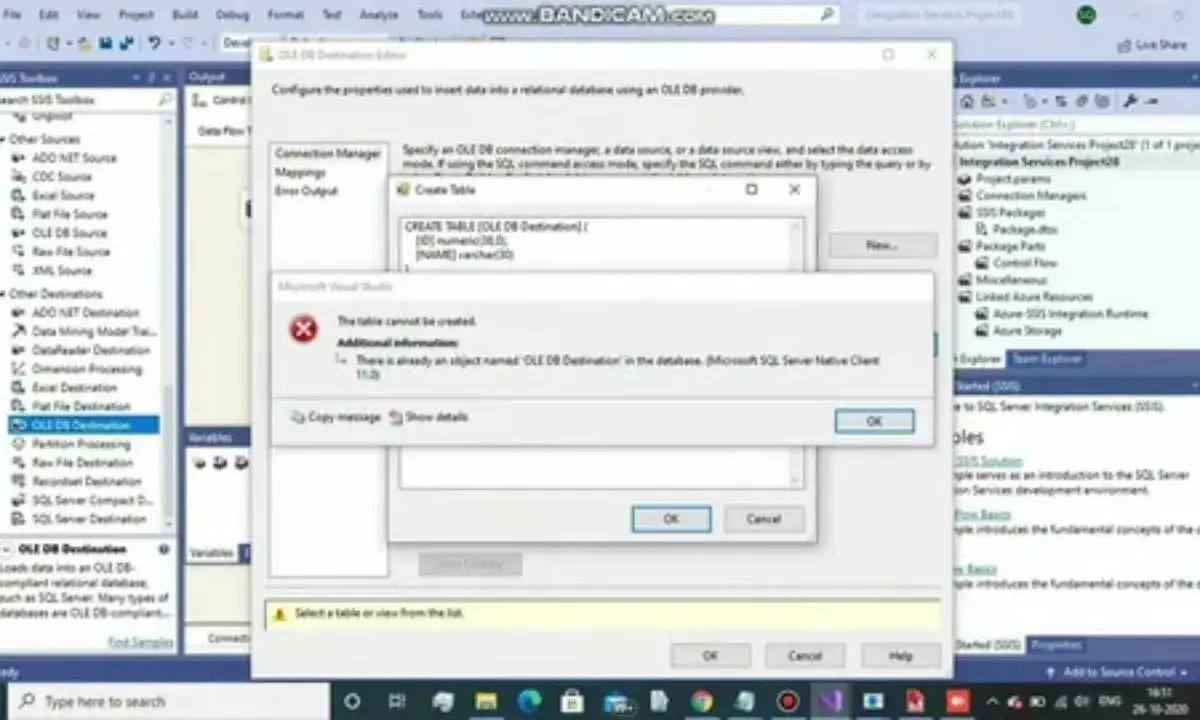
Task: Open the Debug menu
Action: [231, 15]
